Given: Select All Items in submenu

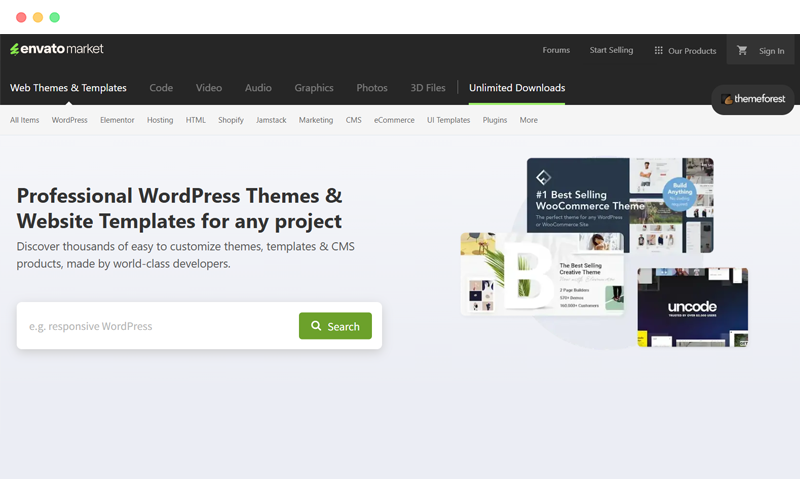Looking at the screenshot, I should point(24,120).
